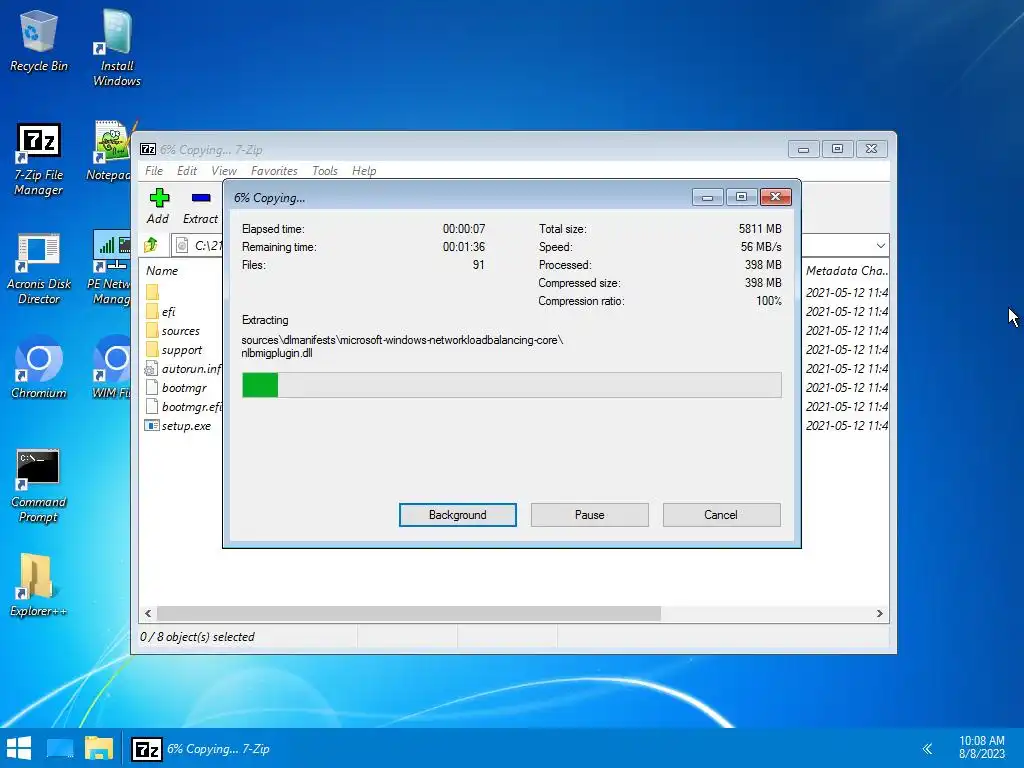
Task: Open File Explorer from the taskbar
Action: tap(99, 748)
